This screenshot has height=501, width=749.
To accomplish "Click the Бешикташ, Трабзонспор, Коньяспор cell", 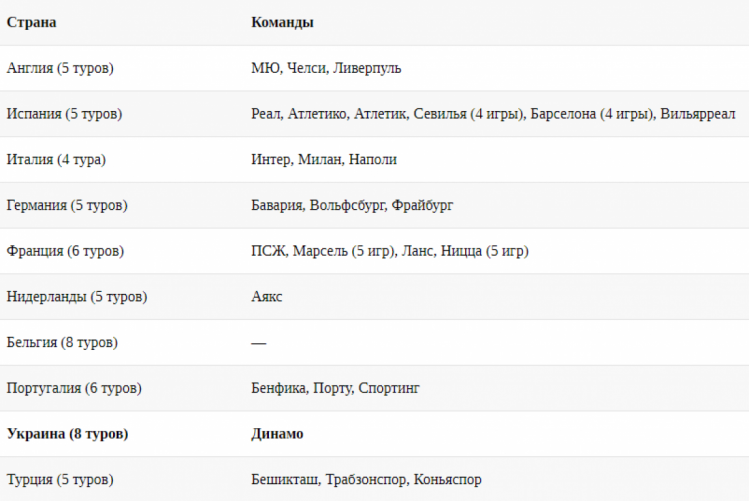I will click(366, 480).
